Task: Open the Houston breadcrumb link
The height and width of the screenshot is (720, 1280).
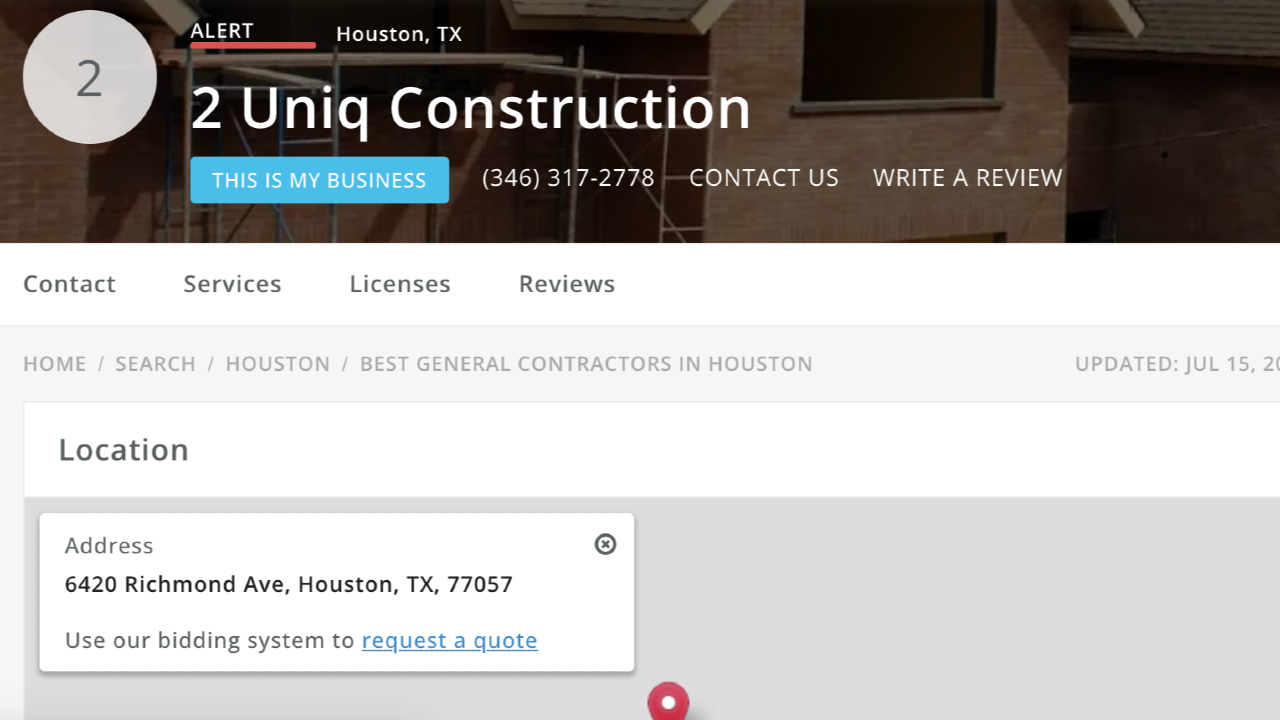Action: tap(278, 364)
